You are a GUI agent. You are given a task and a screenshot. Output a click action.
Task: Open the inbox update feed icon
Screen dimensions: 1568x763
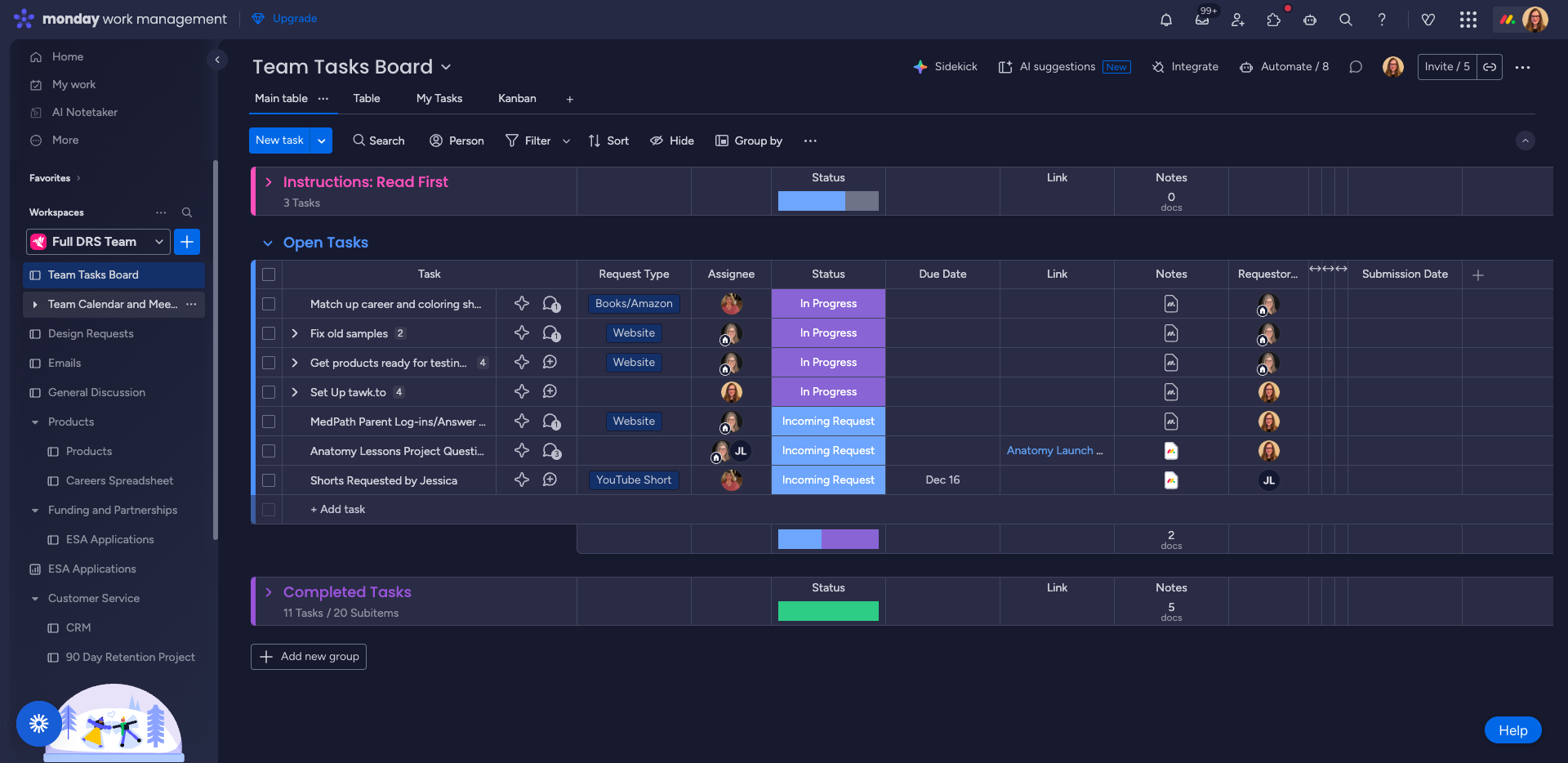(1202, 20)
